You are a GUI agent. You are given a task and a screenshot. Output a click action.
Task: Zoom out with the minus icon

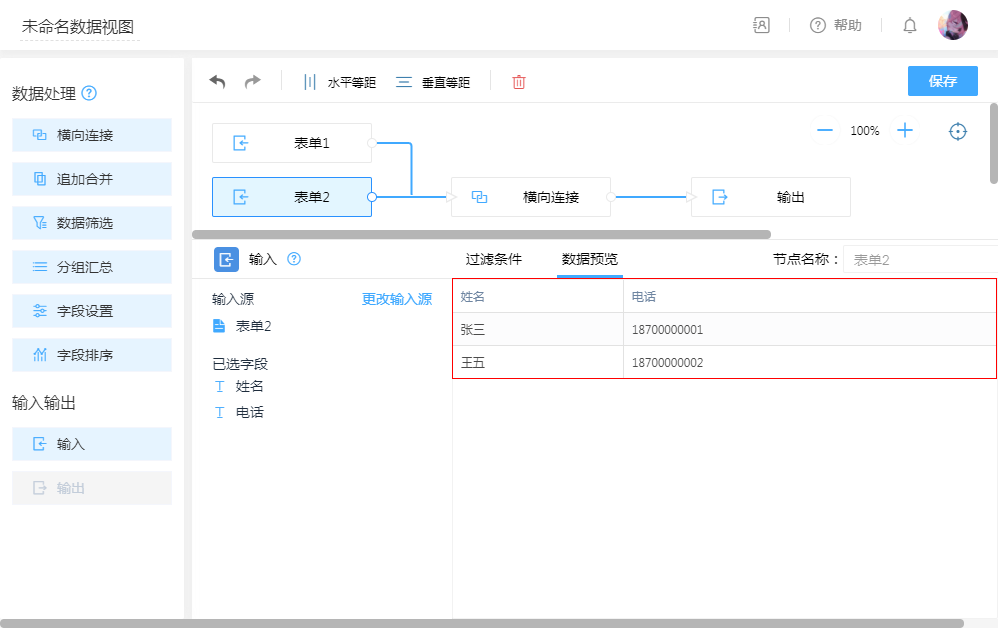pos(825,131)
